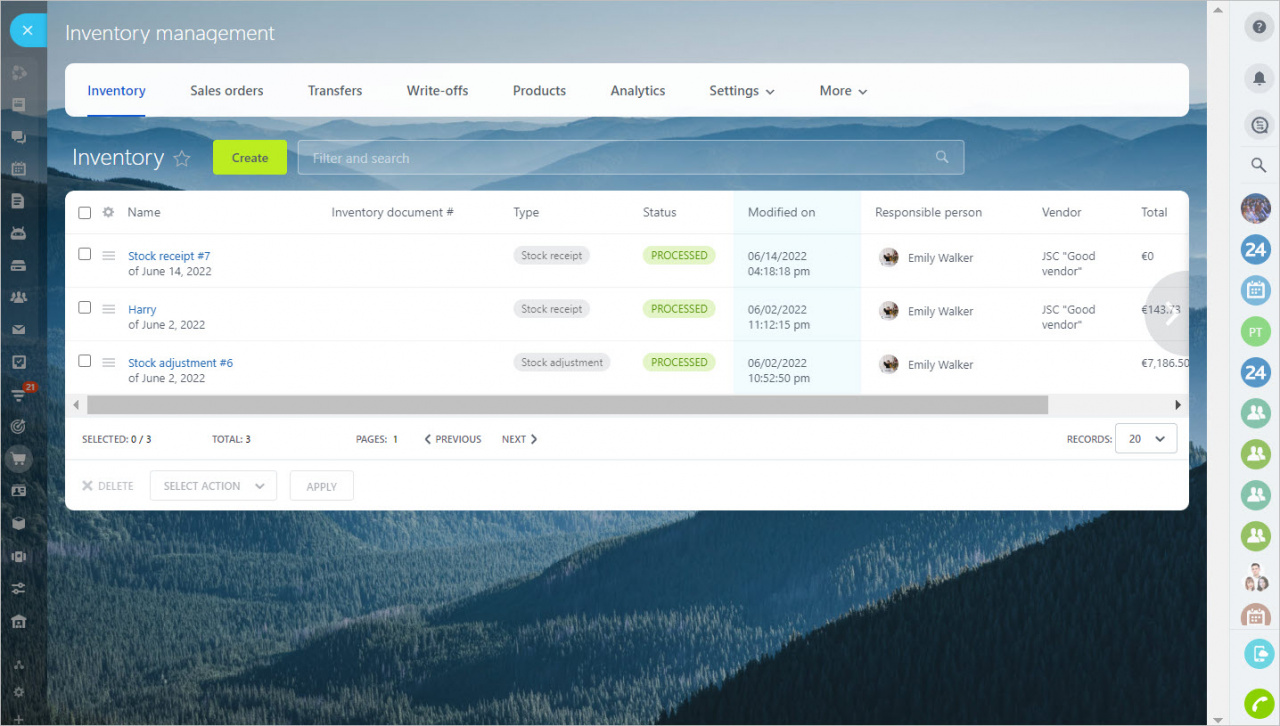Click the green phone call button
1280x726 pixels.
coord(1259,703)
